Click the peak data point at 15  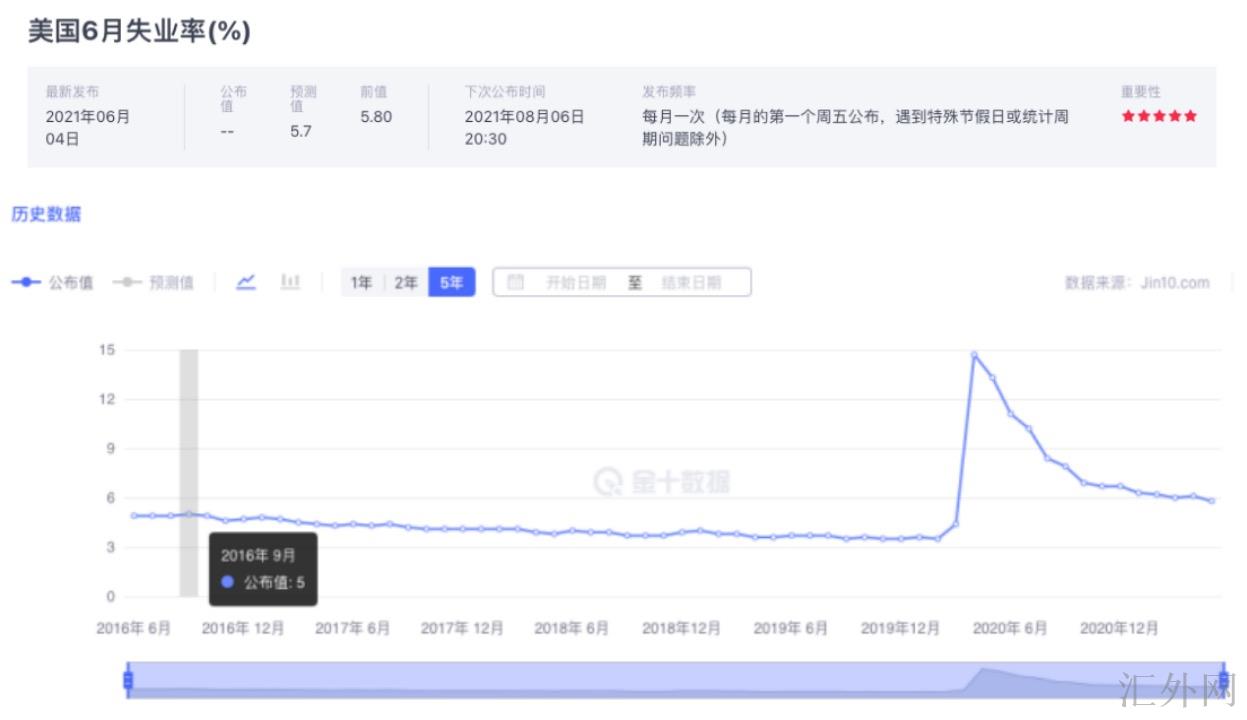coord(974,355)
